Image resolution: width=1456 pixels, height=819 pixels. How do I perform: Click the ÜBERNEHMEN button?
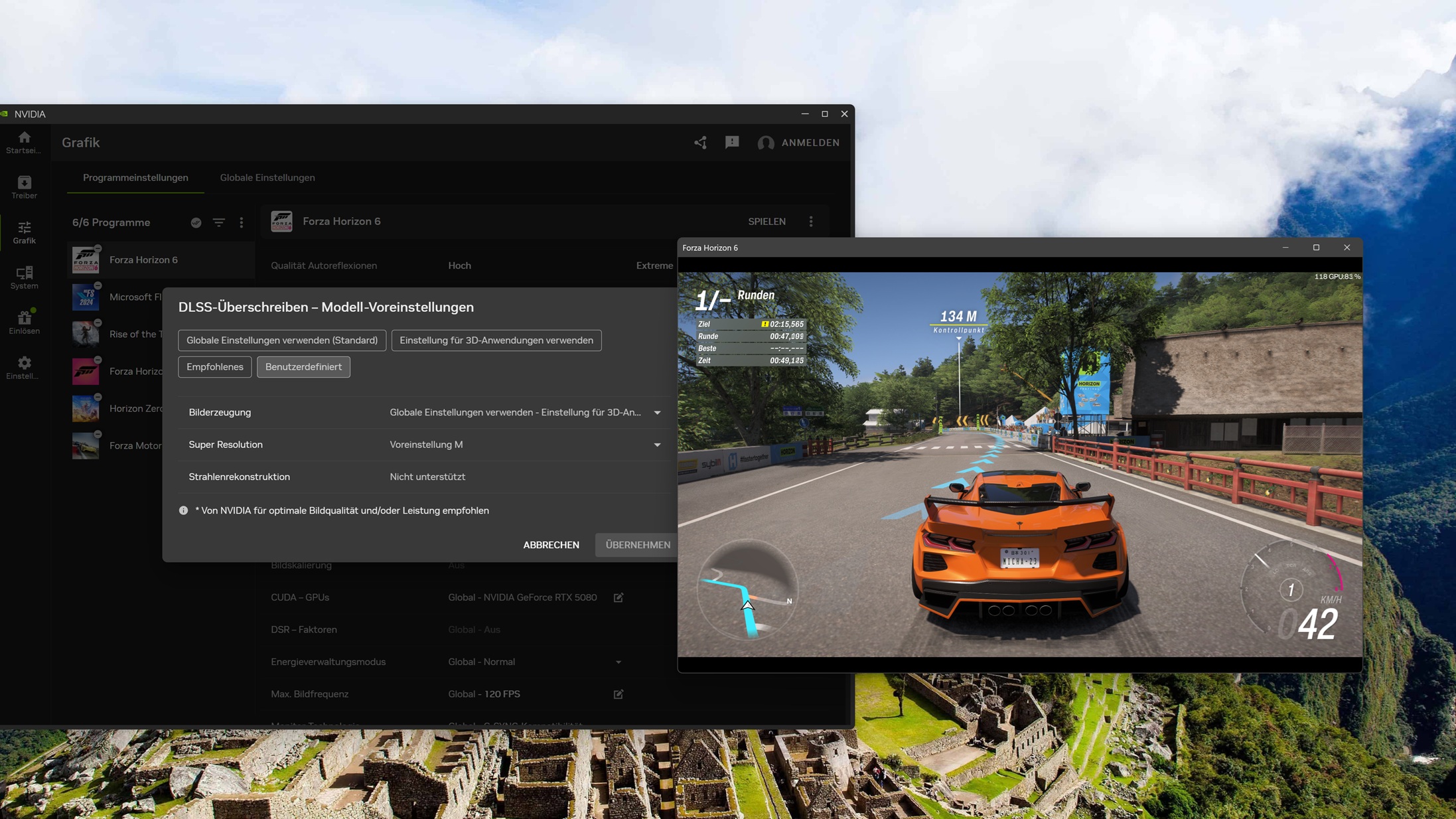[638, 545]
